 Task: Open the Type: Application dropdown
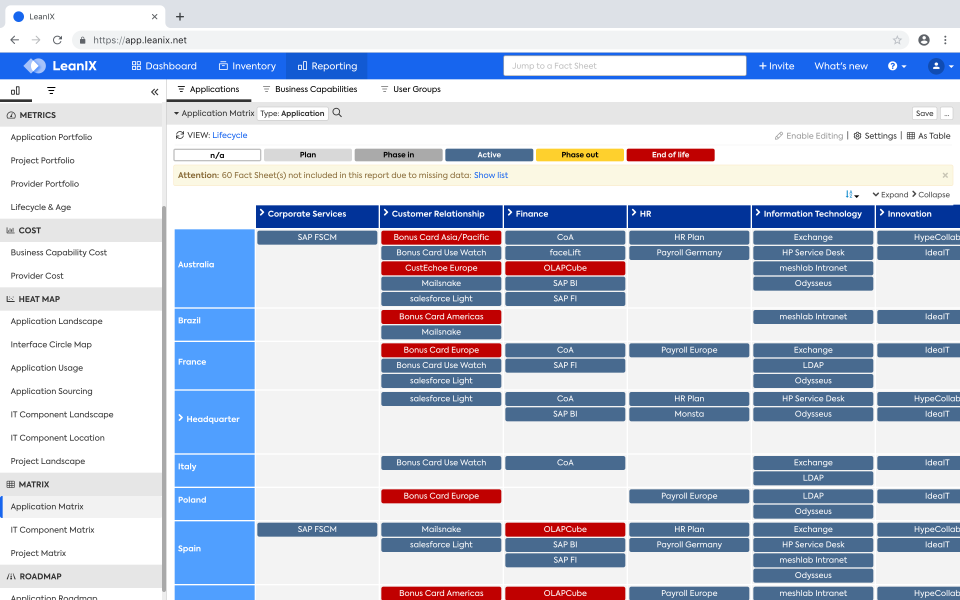pyautogui.click(x=293, y=113)
